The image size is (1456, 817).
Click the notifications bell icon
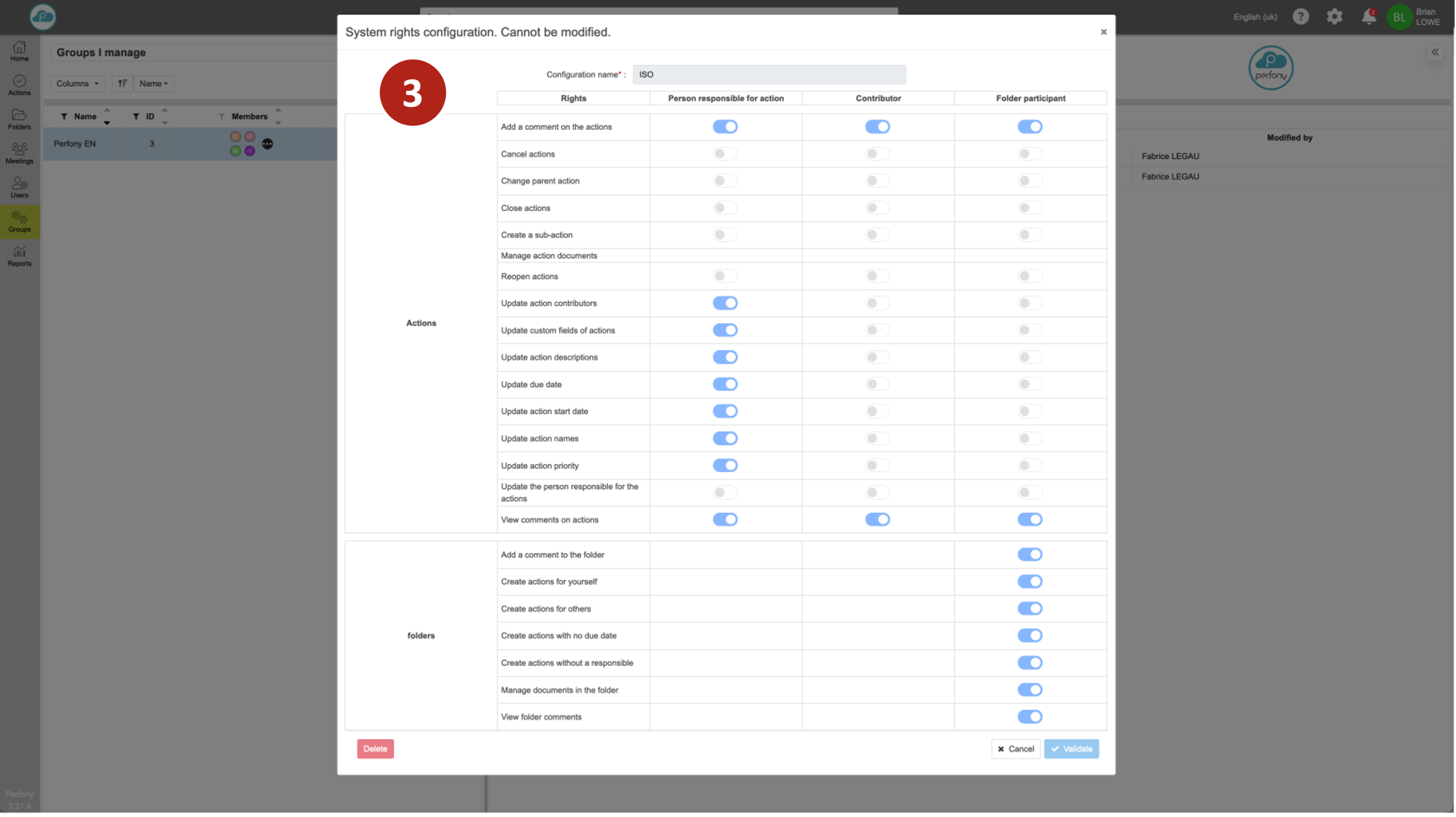(x=1369, y=17)
